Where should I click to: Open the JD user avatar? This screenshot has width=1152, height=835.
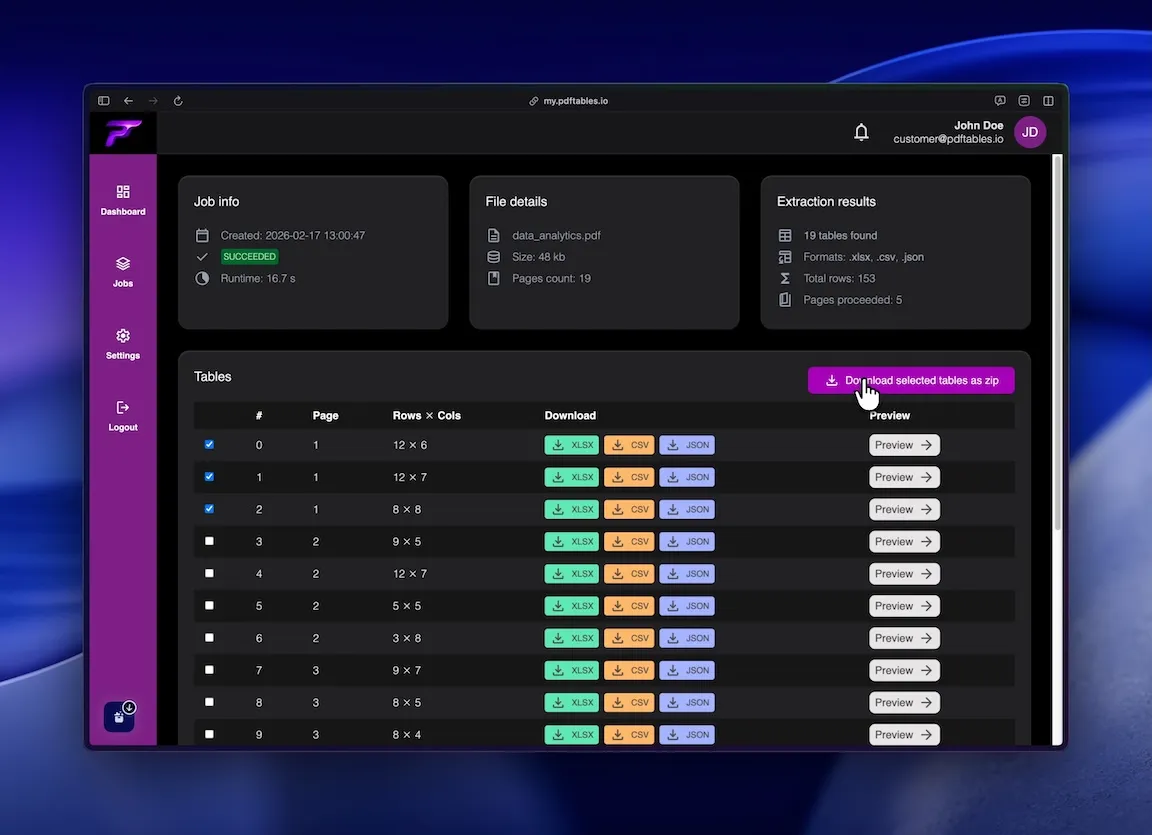pyautogui.click(x=1030, y=131)
